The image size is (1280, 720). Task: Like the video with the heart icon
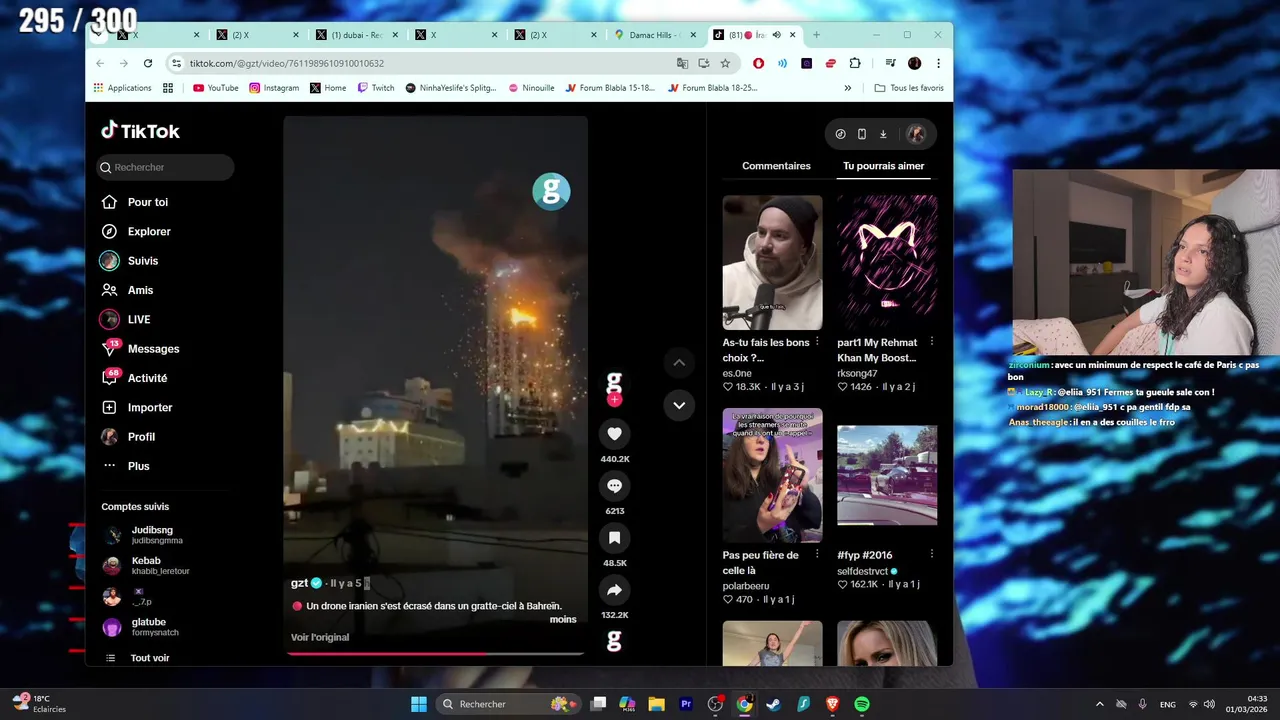[614, 434]
